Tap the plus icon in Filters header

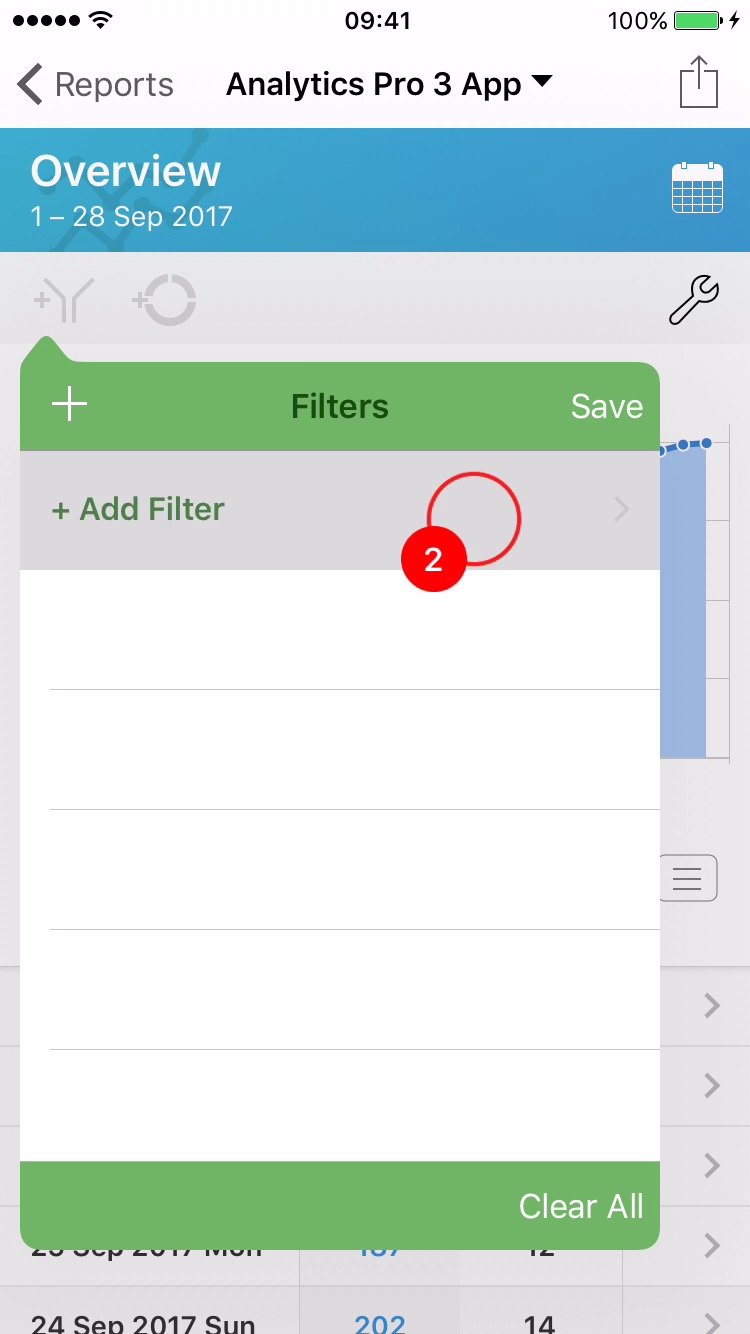click(70, 406)
